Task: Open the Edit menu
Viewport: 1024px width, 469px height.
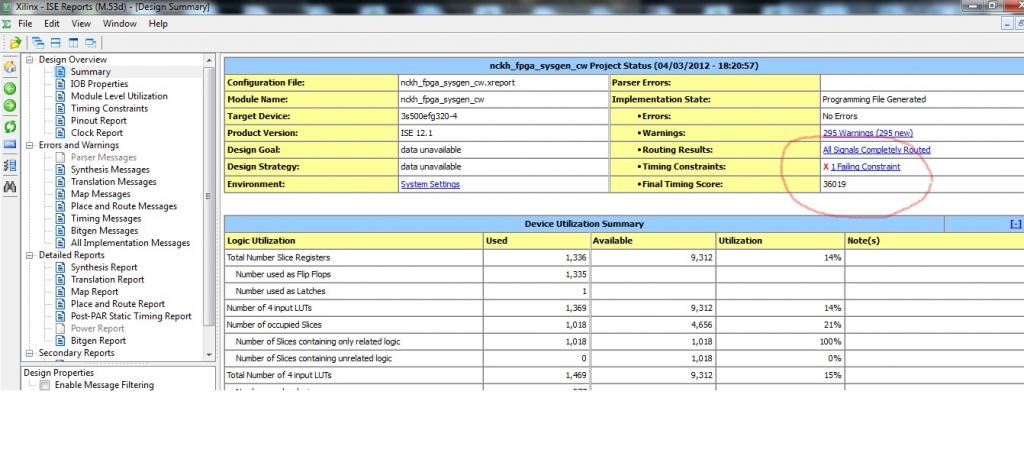Action: click(x=52, y=24)
